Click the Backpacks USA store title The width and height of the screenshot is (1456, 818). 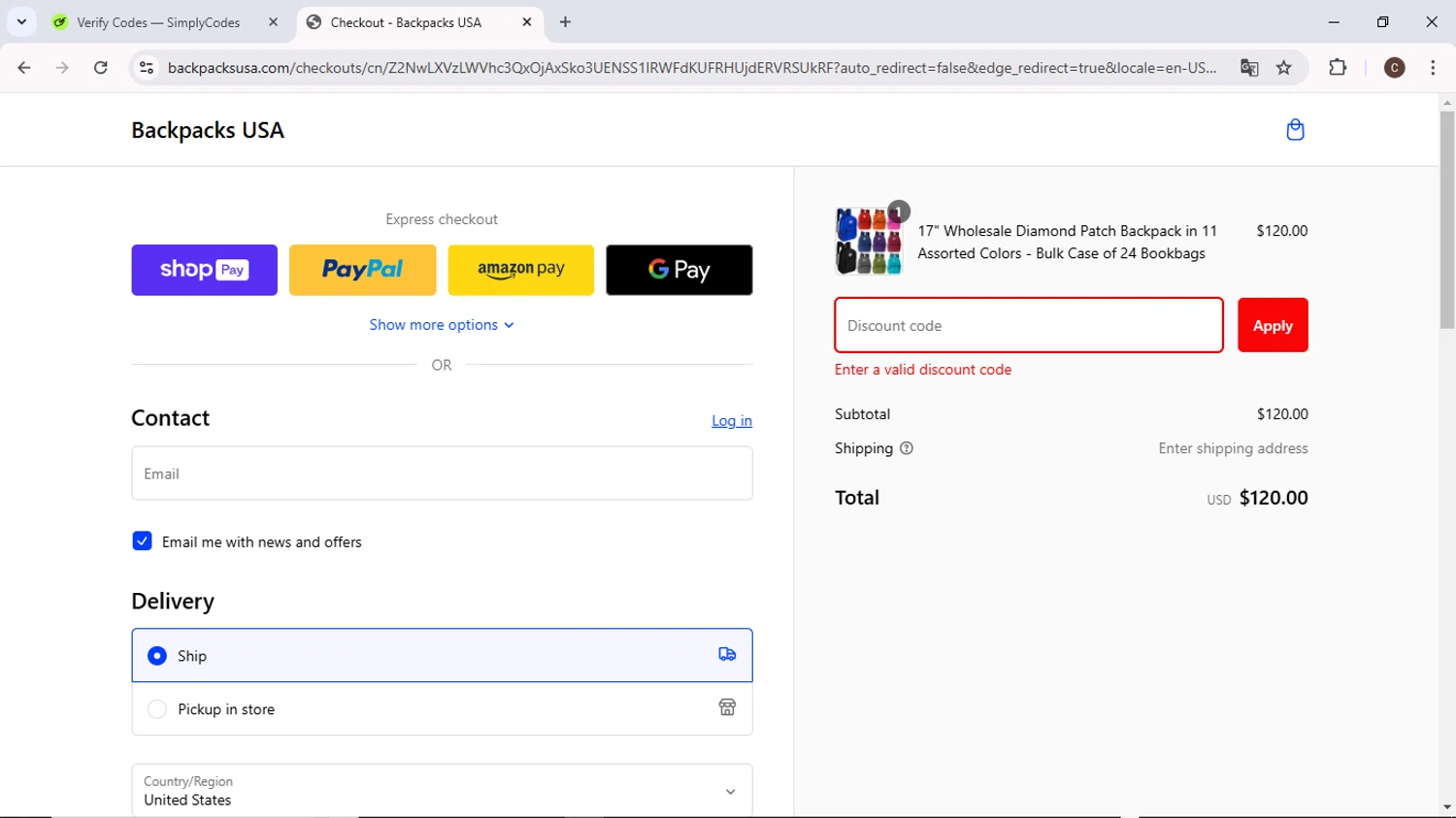tap(208, 130)
